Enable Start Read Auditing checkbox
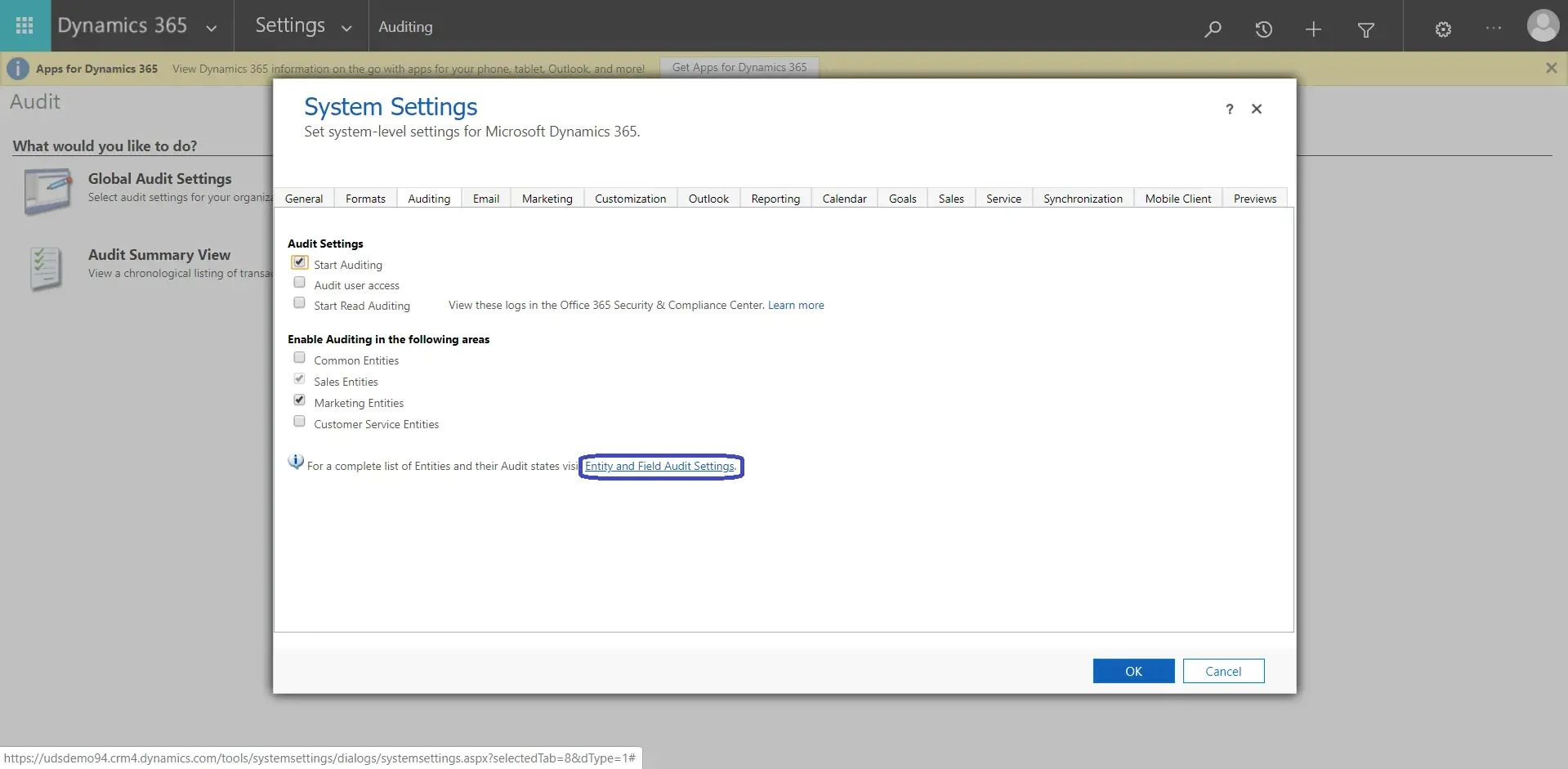Screen dimensions: 1568x769 pos(299,303)
